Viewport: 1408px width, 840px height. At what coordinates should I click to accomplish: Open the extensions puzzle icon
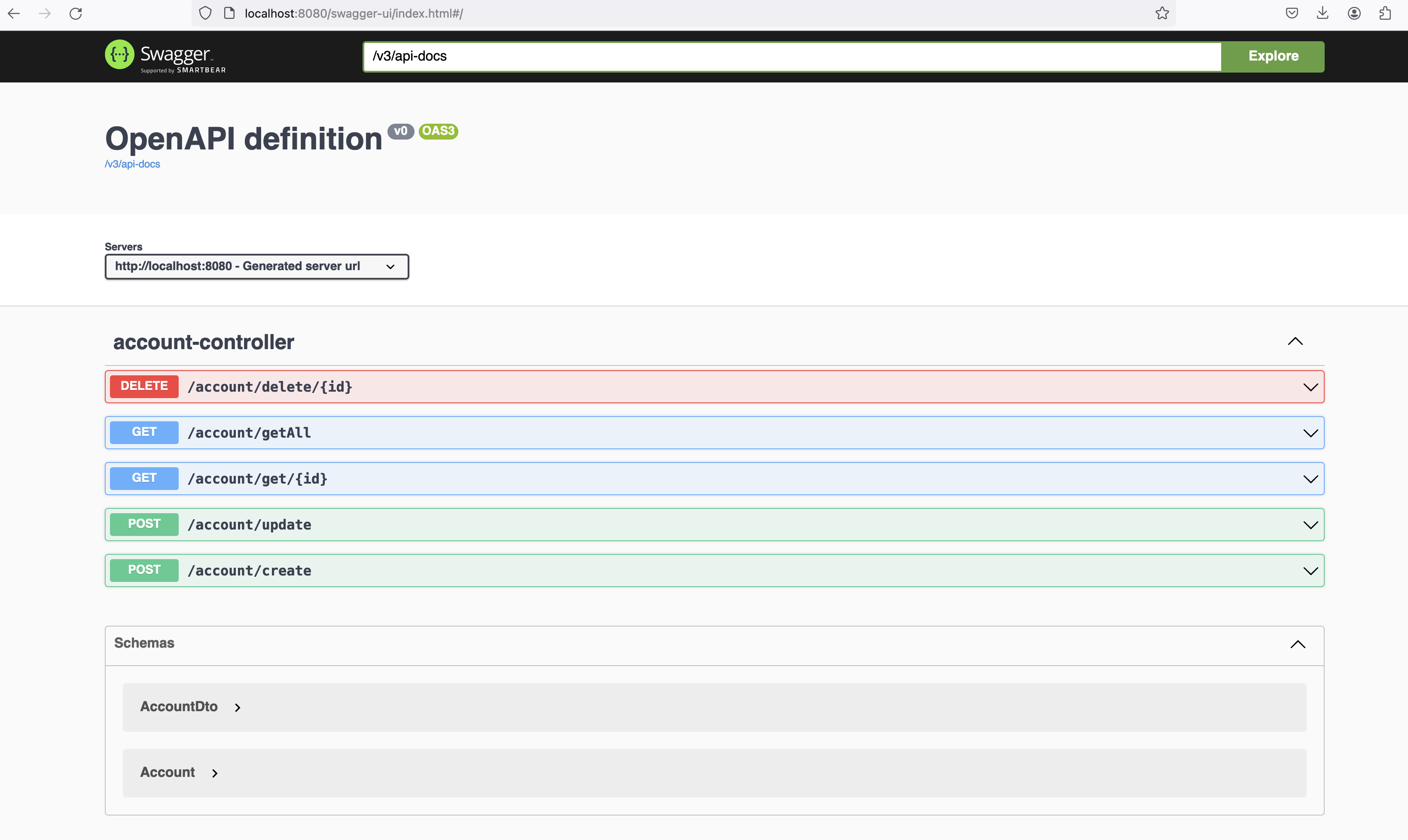(1385, 14)
